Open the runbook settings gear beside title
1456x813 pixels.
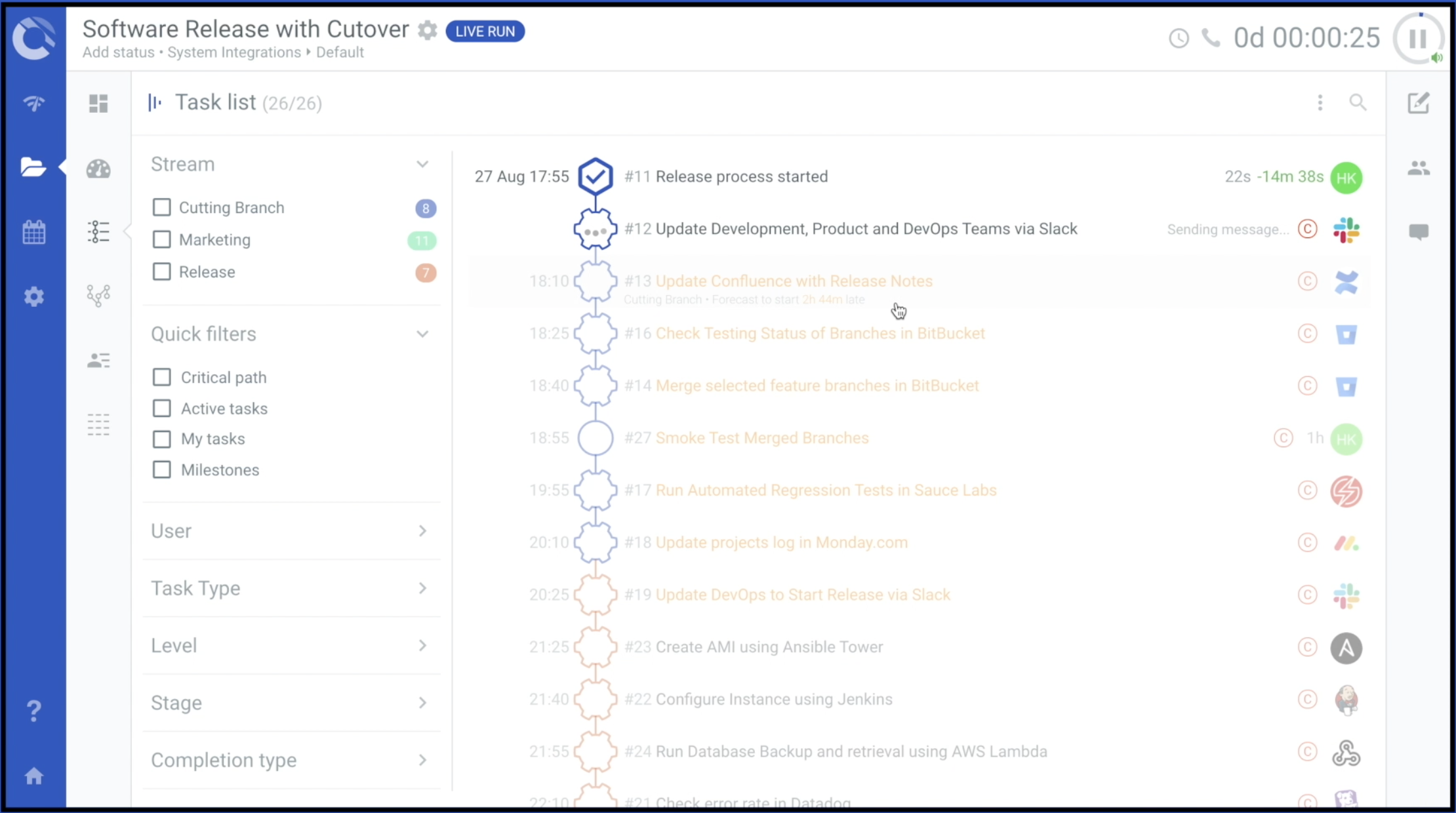(428, 30)
